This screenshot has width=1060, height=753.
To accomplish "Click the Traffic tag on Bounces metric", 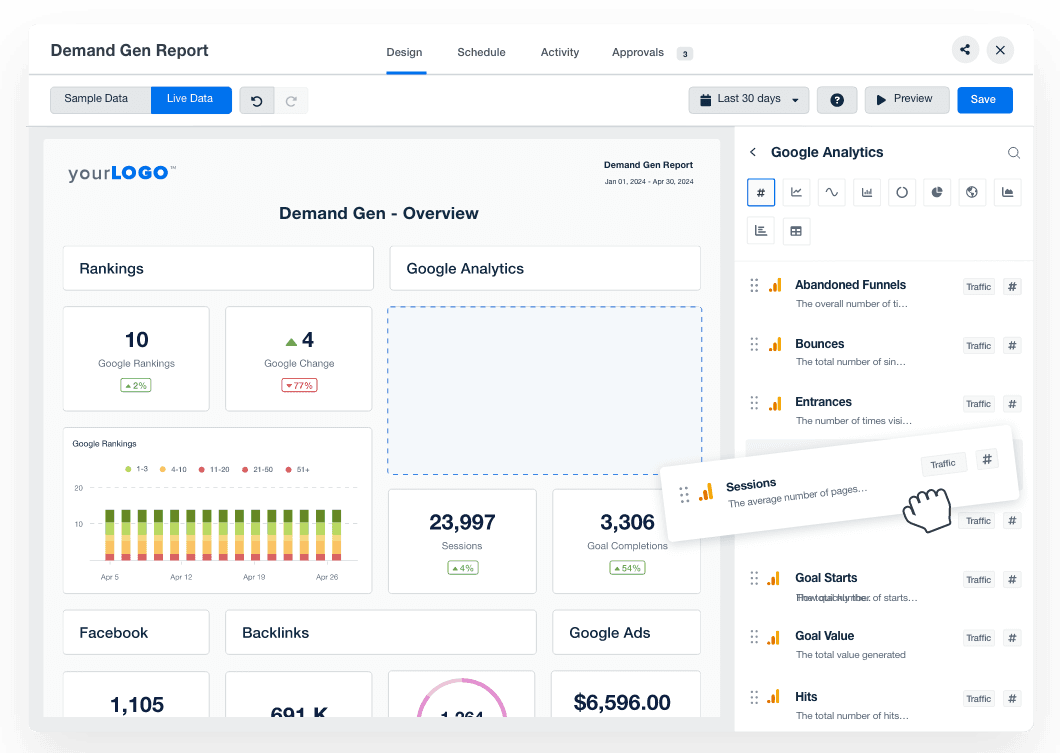I will click(x=978, y=346).
